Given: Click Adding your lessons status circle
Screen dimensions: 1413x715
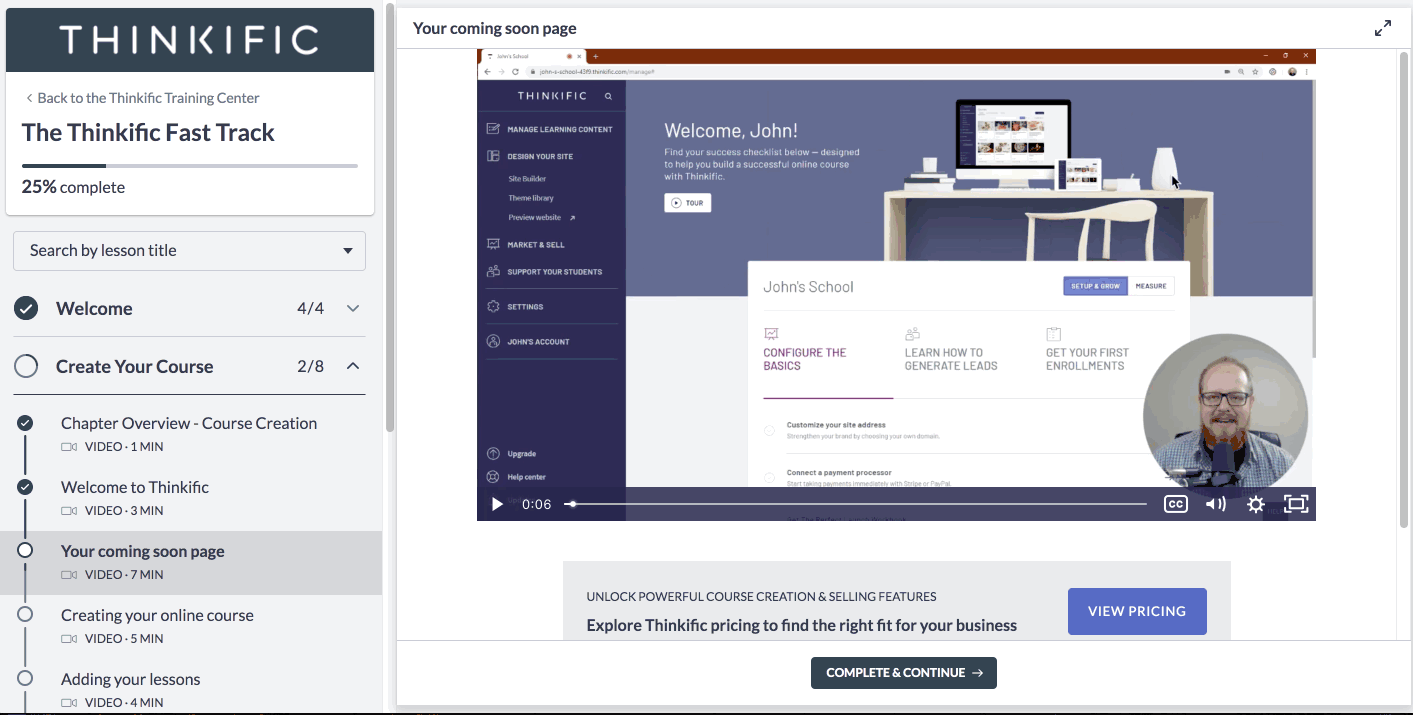Looking at the screenshot, I should 25,678.
